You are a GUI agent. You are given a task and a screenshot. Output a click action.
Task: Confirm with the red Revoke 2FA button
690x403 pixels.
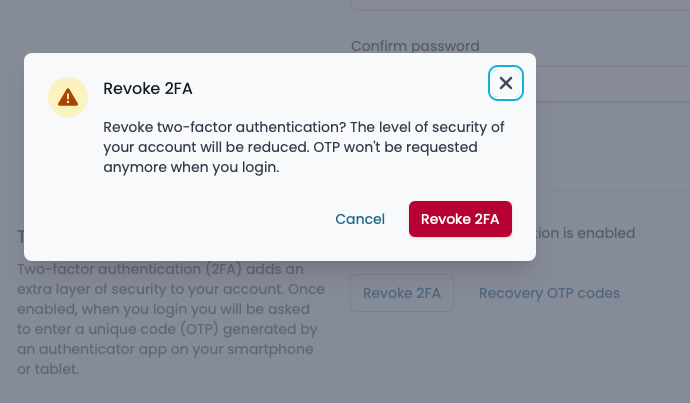(x=460, y=219)
